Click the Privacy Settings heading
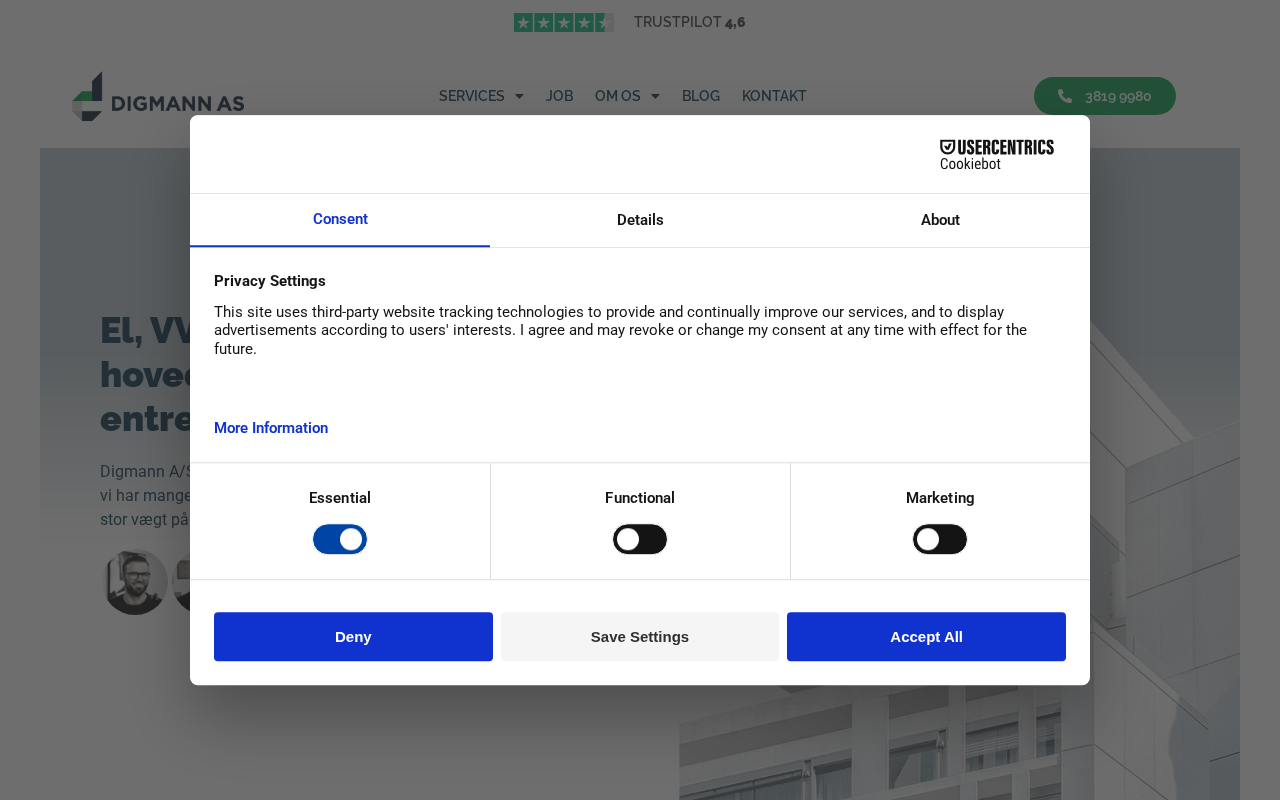The height and width of the screenshot is (800, 1280). click(x=270, y=281)
